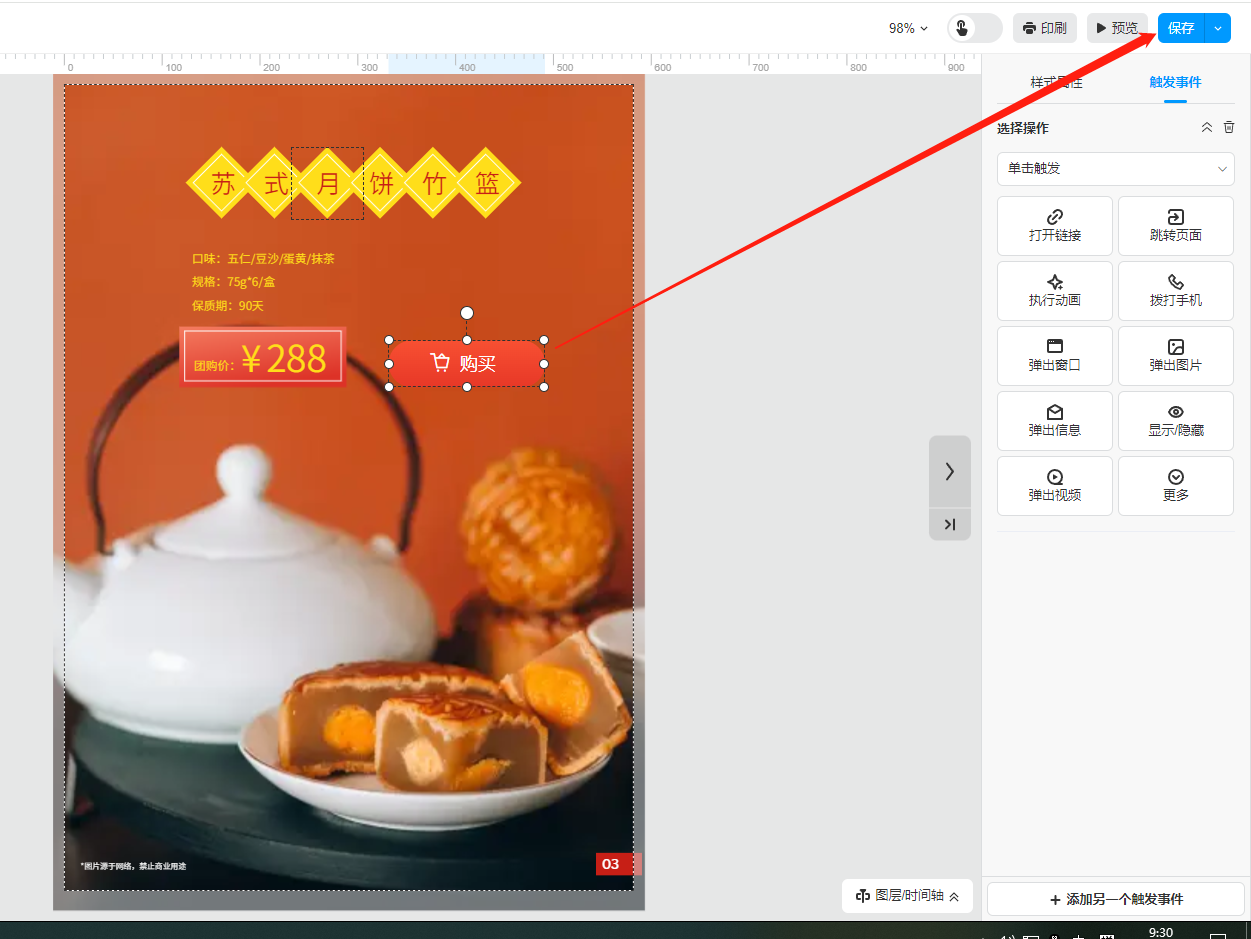Open the 图层/时间轴 panel

pos(907,896)
